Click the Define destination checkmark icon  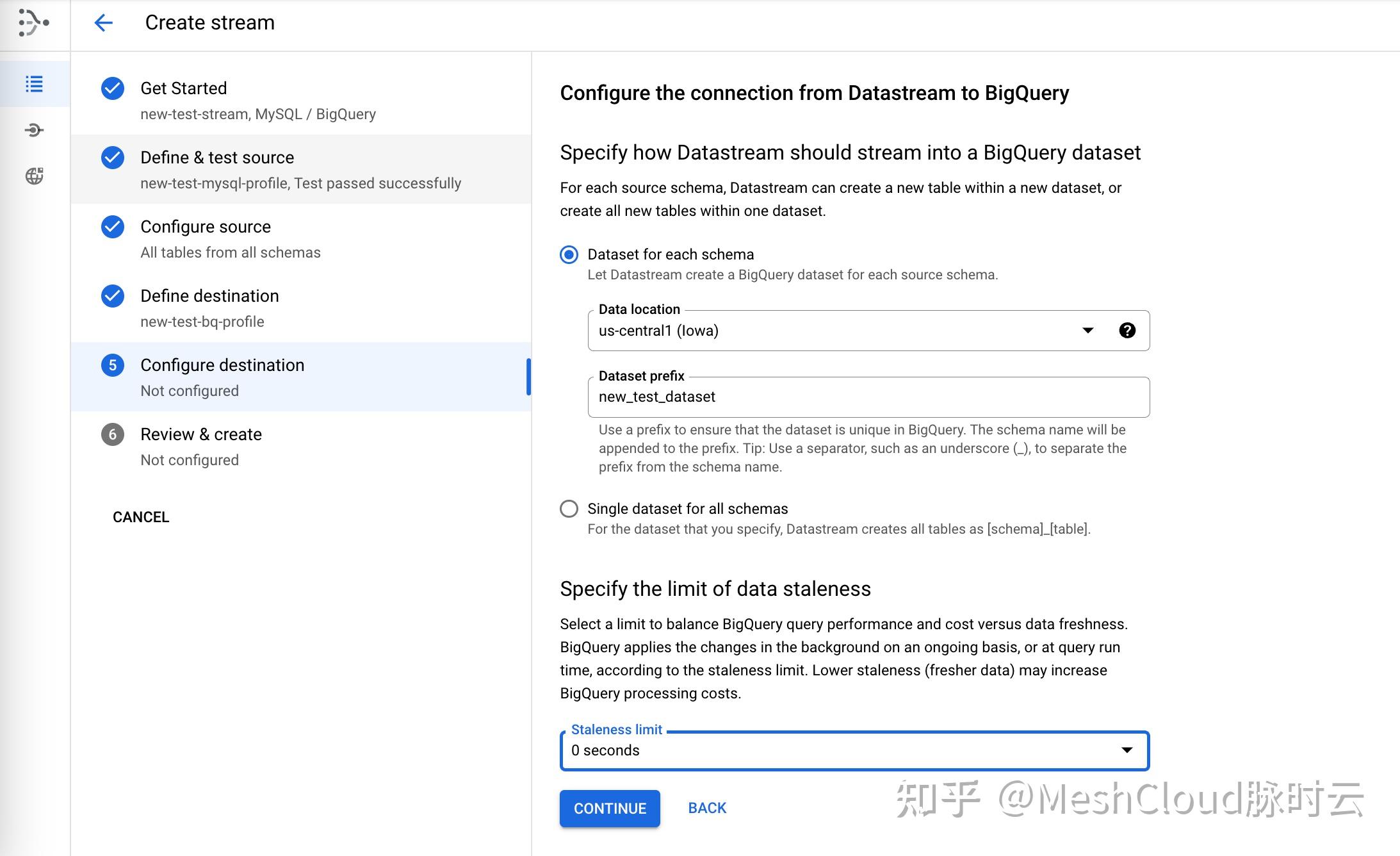[113, 296]
